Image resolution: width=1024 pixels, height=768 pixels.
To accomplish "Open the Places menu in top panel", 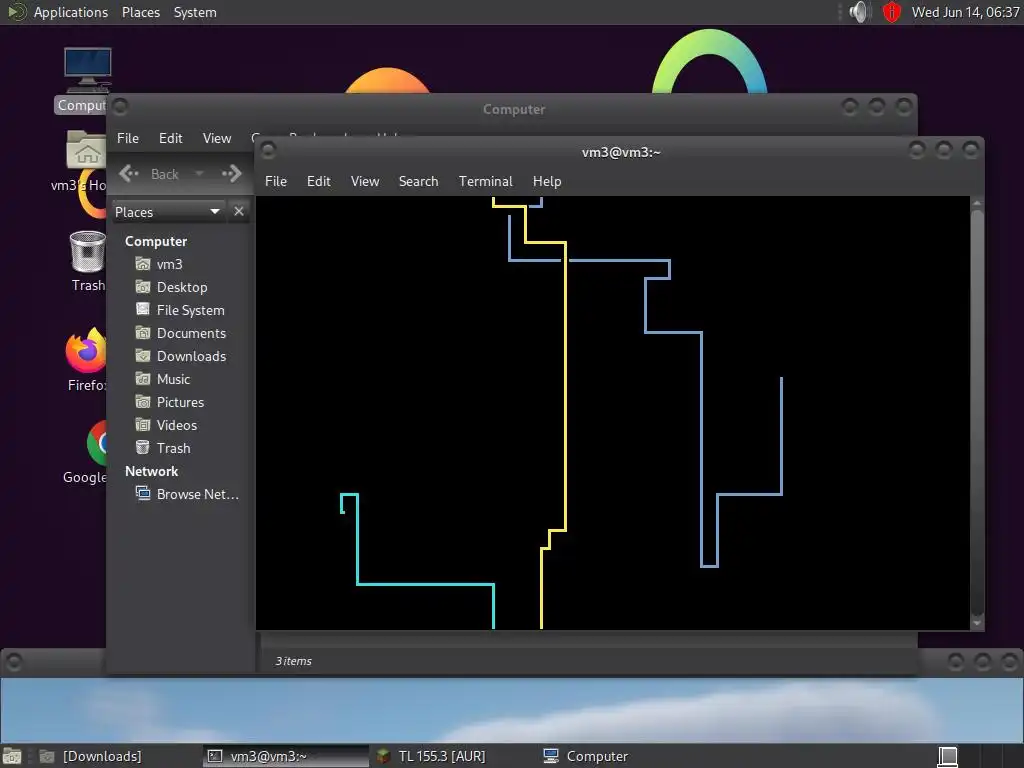I will [x=140, y=12].
